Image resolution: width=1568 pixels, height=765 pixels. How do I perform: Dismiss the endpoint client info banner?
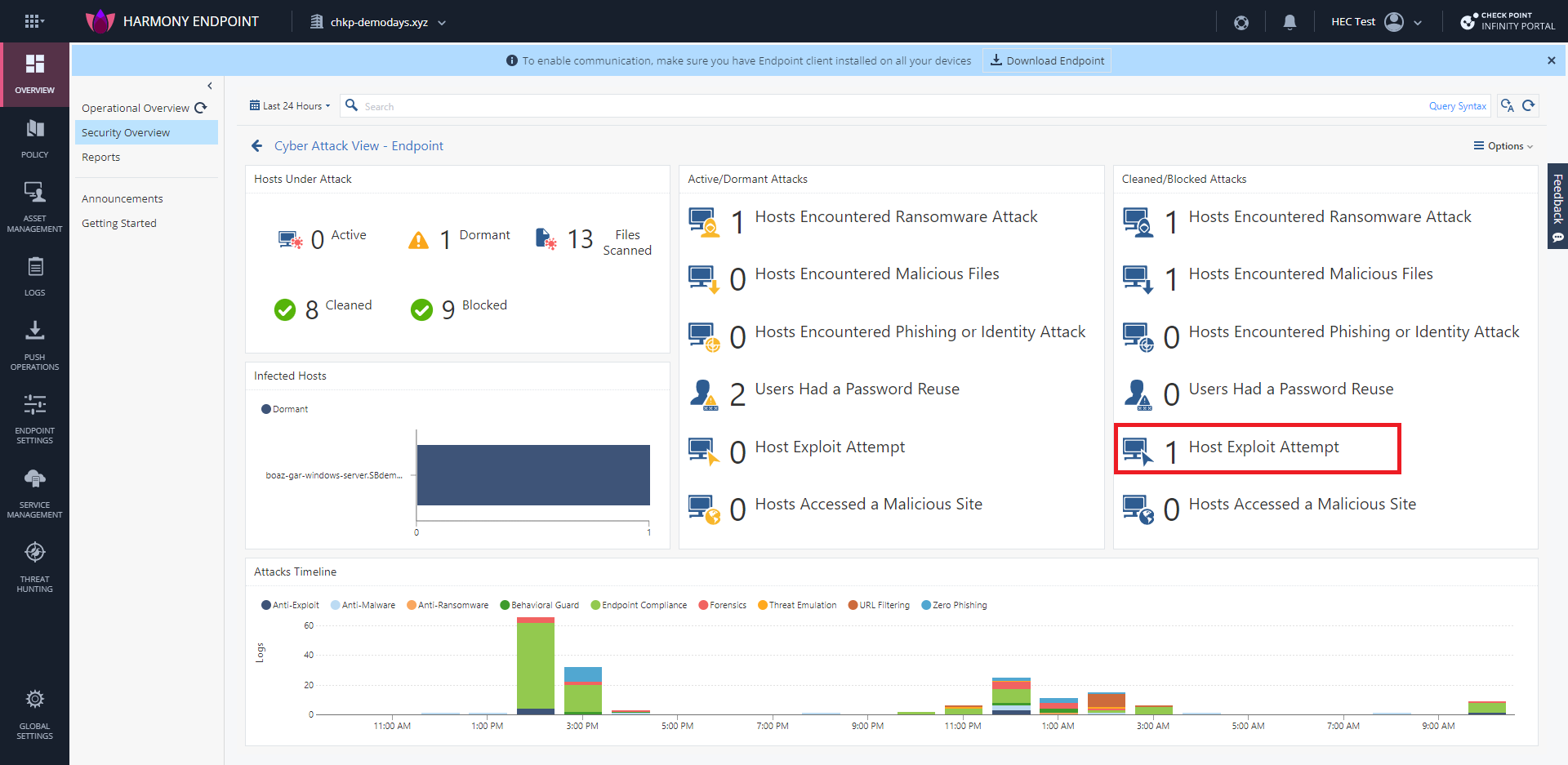point(1551,60)
